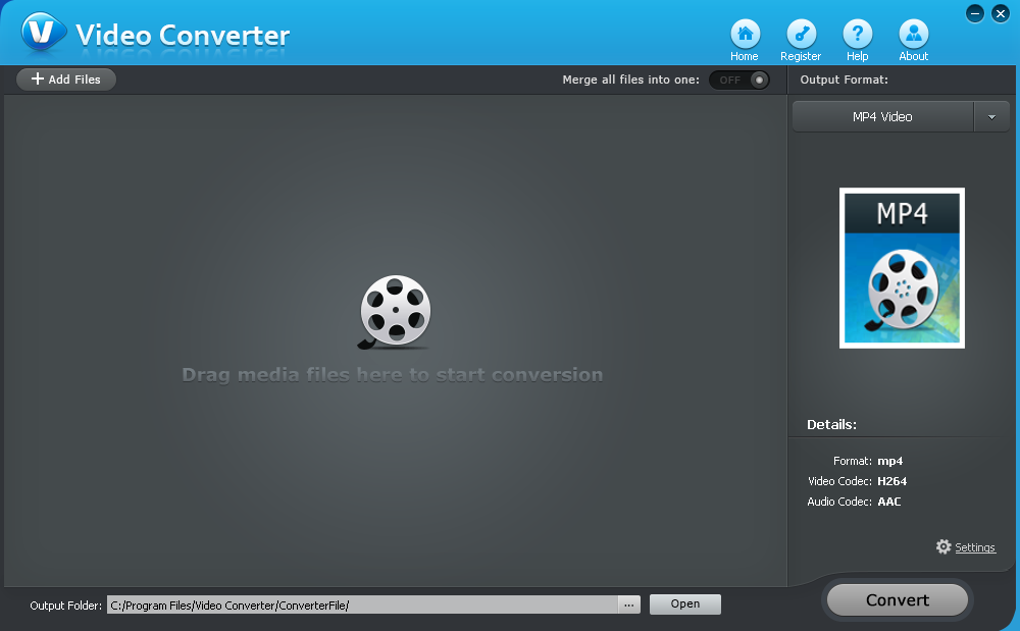The width and height of the screenshot is (1020, 631).
Task: Click the Add Files button
Action: (x=66, y=79)
